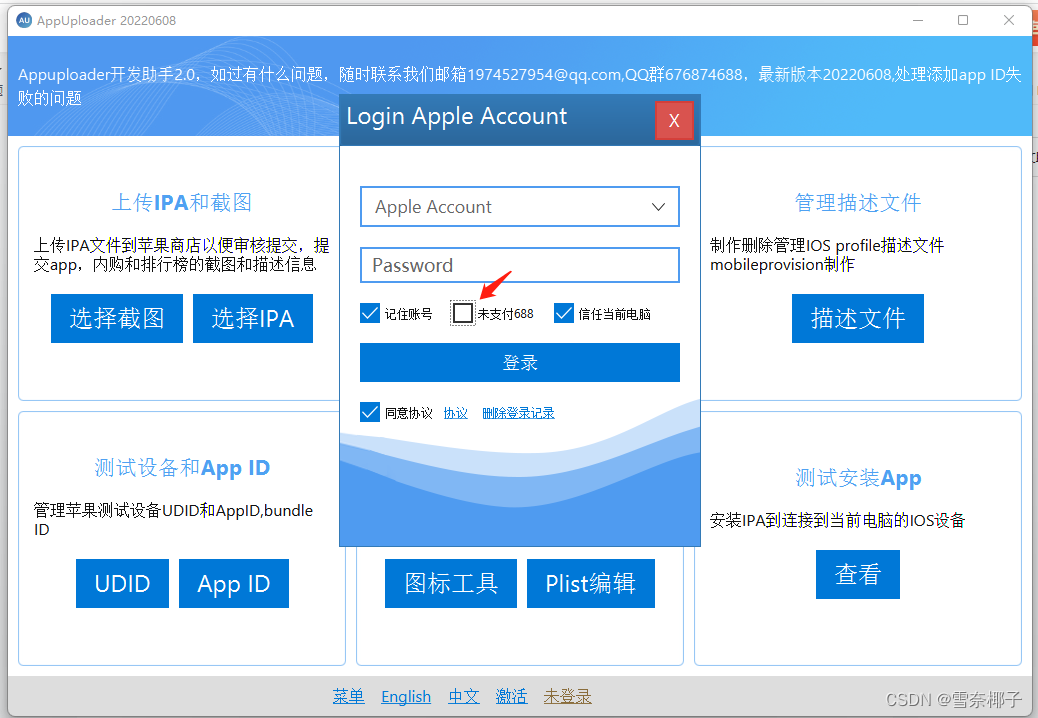Viewport: 1038px width, 718px height.
Task: Click the 登录 login button
Action: point(519,362)
